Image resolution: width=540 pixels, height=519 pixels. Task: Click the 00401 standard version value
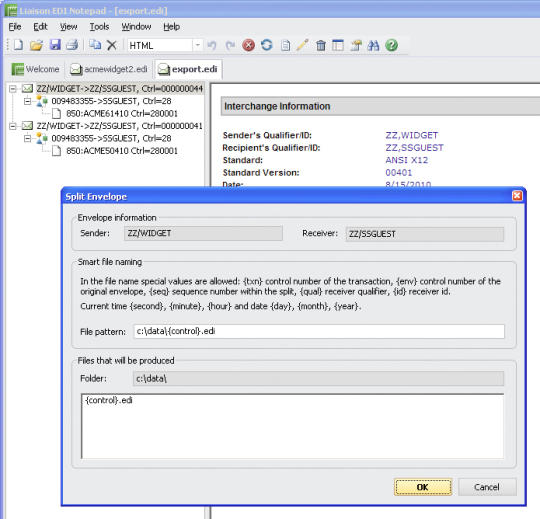pyautogui.click(x=398, y=173)
